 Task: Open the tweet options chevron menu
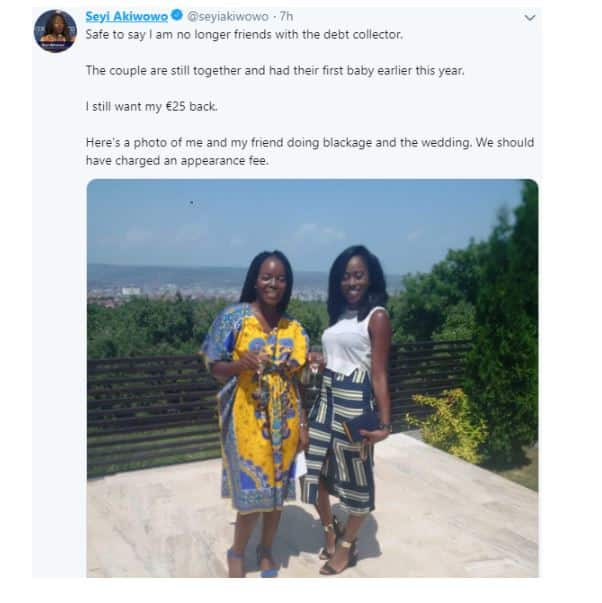click(x=529, y=17)
